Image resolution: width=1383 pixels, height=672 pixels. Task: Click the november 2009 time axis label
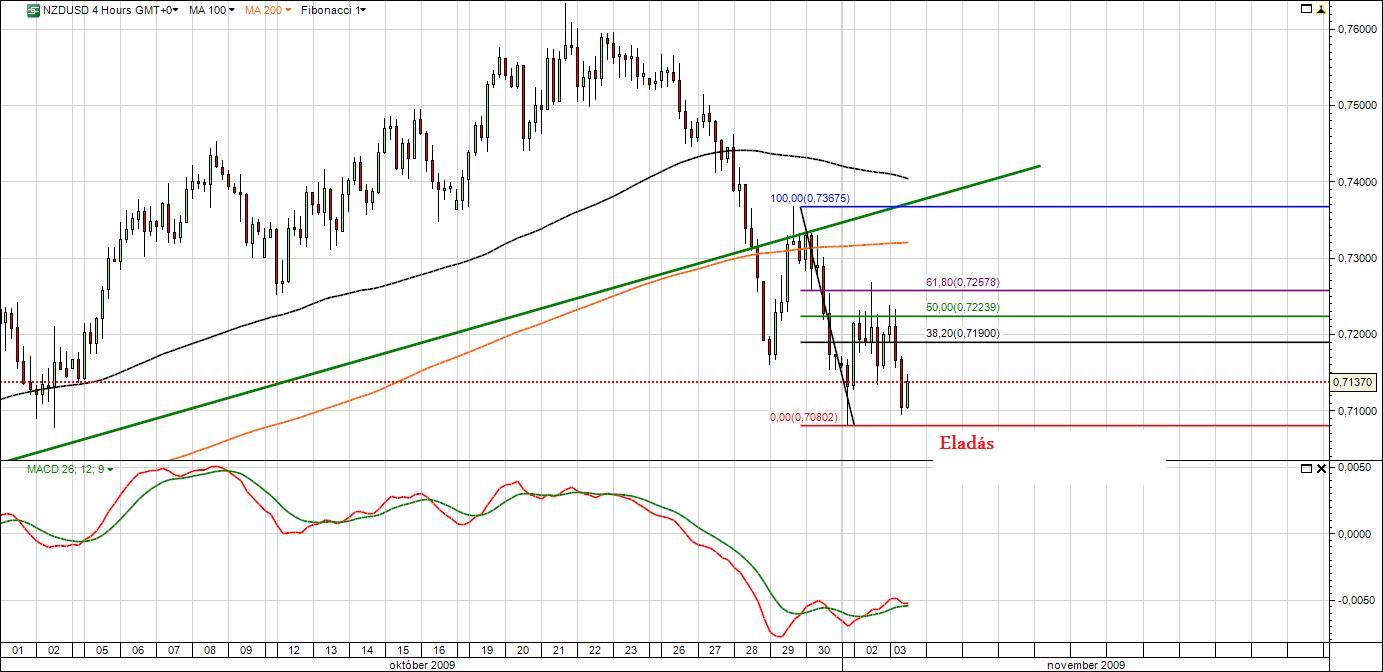point(1085,664)
